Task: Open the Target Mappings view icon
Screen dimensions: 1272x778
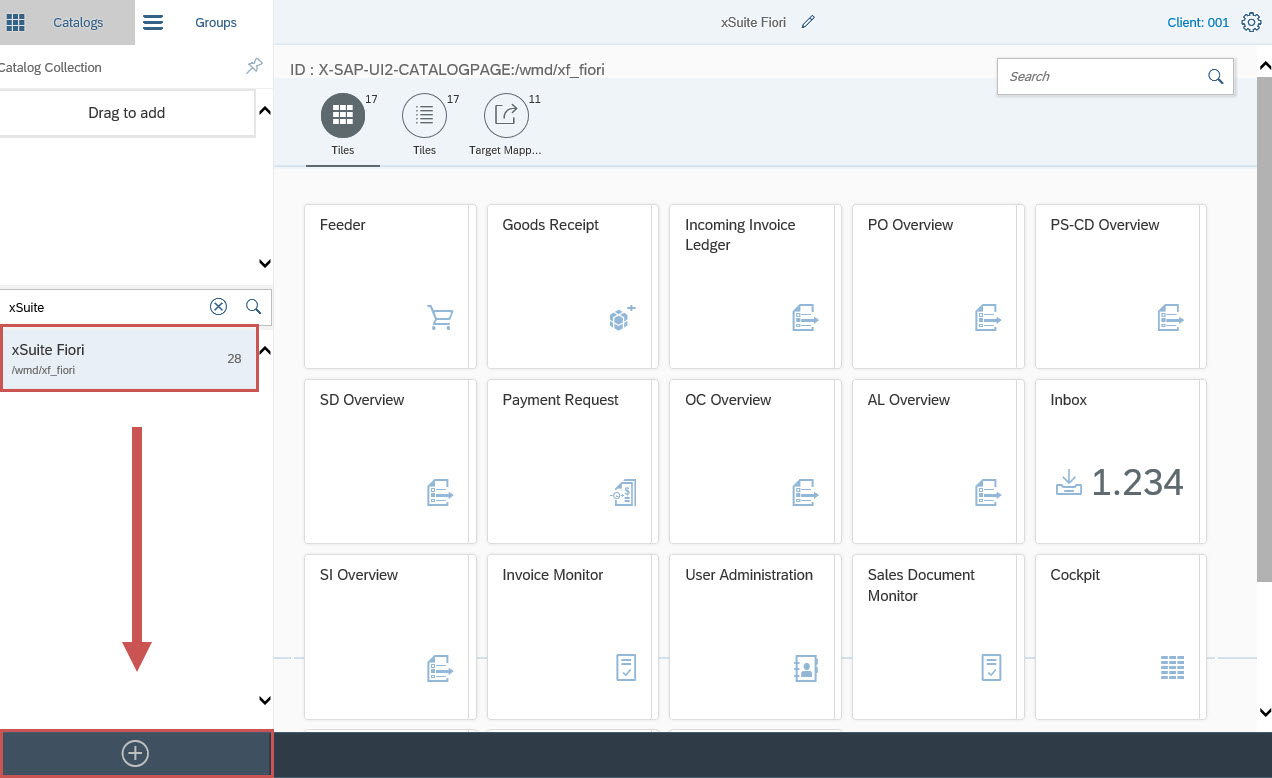Action: click(506, 116)
